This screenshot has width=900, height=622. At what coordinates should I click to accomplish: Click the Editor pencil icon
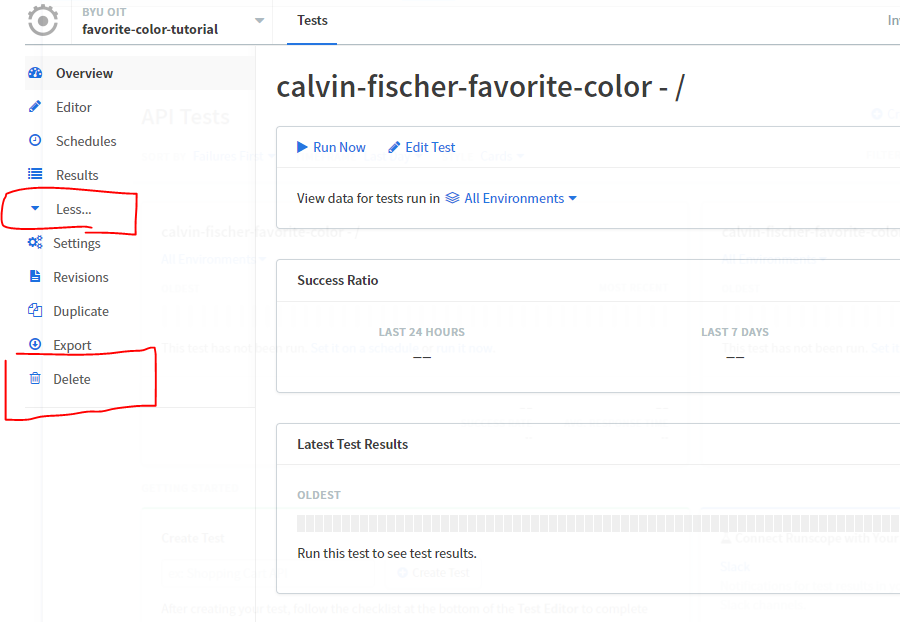click(x=35, y=107)
